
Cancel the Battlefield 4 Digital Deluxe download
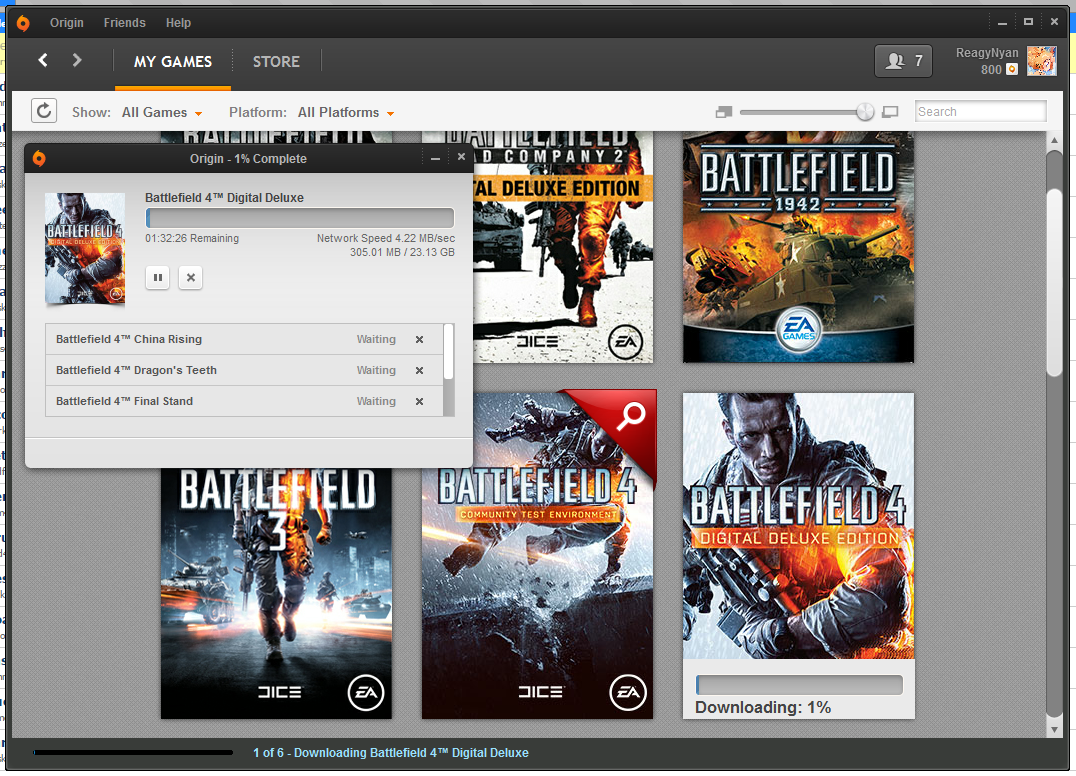point(191,278)
